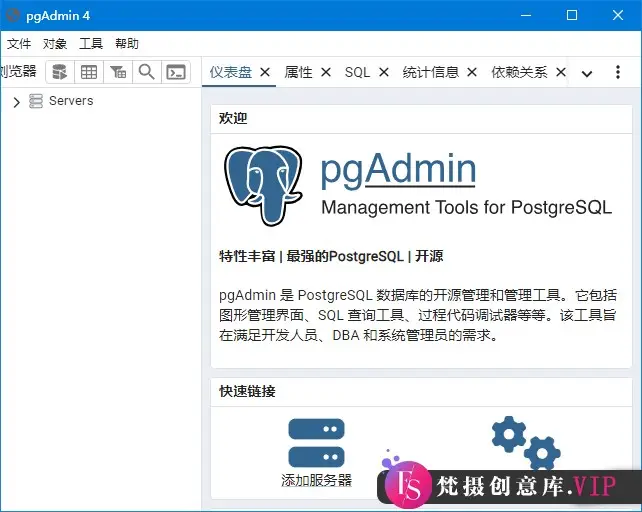The height and width of the screenshot is (512, 642).
Task: Click the pgAdmin 4 title bar icon
Action: point(13,15)
